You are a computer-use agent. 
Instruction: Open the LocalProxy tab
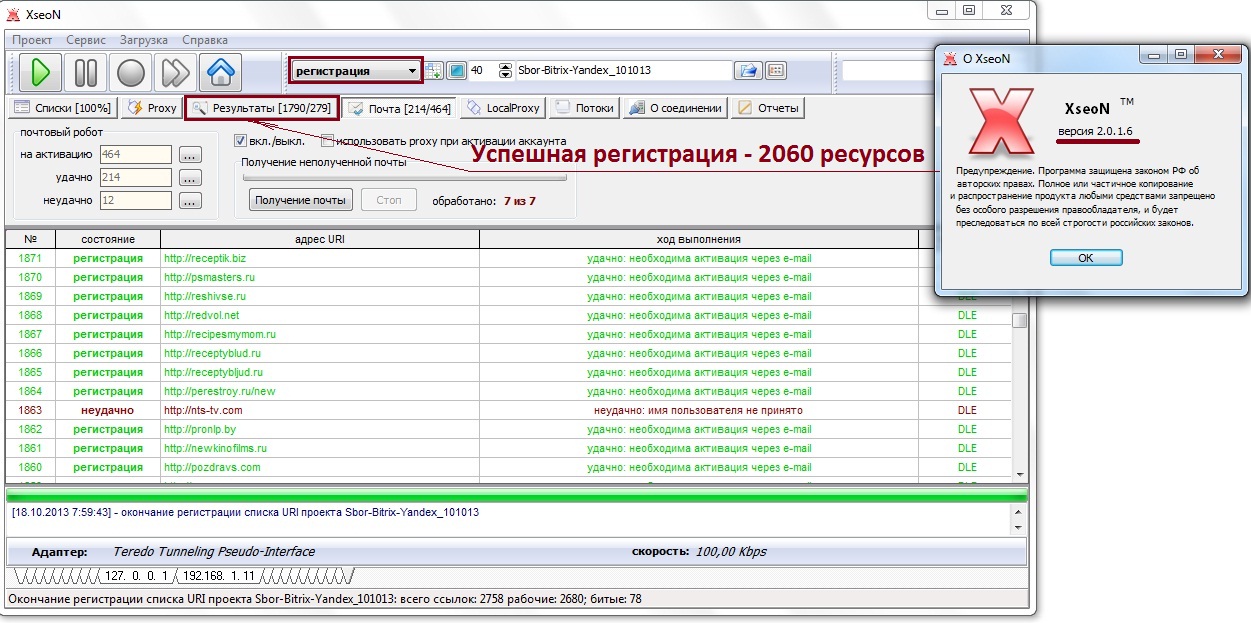[502, 108]
